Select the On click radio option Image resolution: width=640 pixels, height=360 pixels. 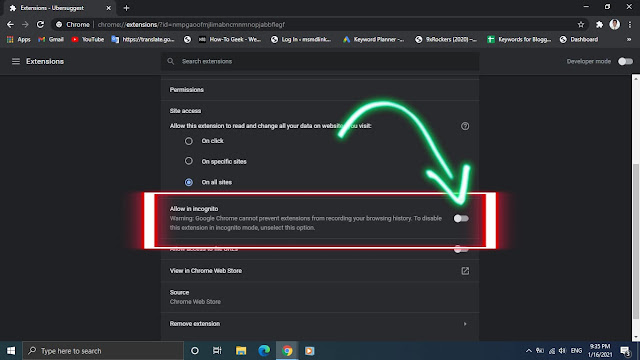coord(189,141)
